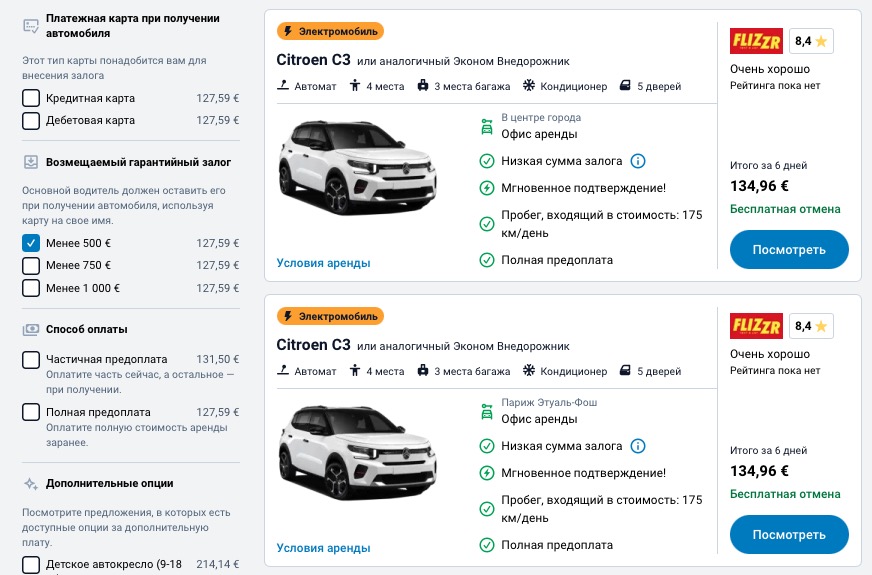Click the second Citroen C3 title

(x=313, y=345)
